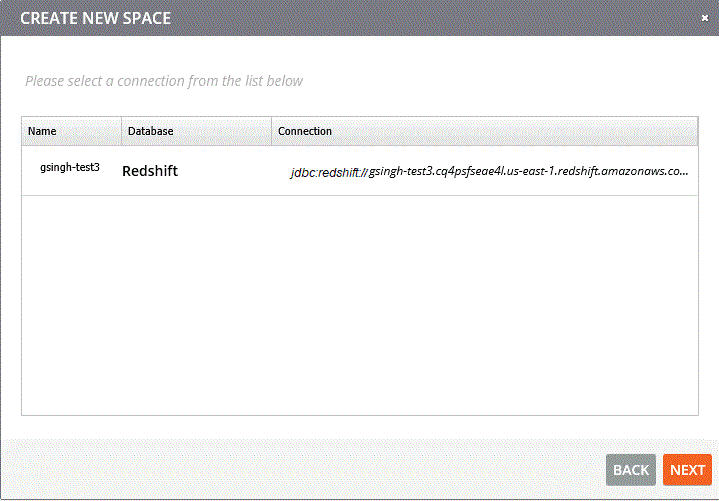Click the 'amazonaws' portion of the connection URL
Viewport: 719px width, 501px height.
click(x=634, y=172)
